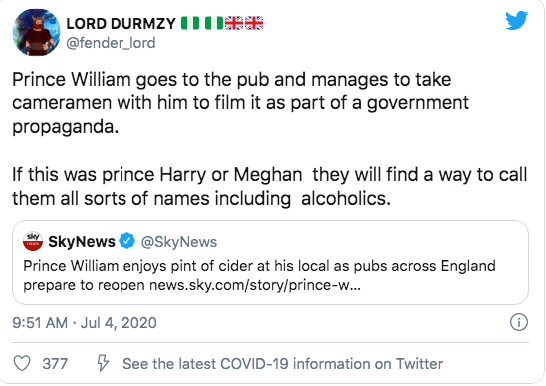Click the 377 likes count
546x386 pixels.
(55, 364)
